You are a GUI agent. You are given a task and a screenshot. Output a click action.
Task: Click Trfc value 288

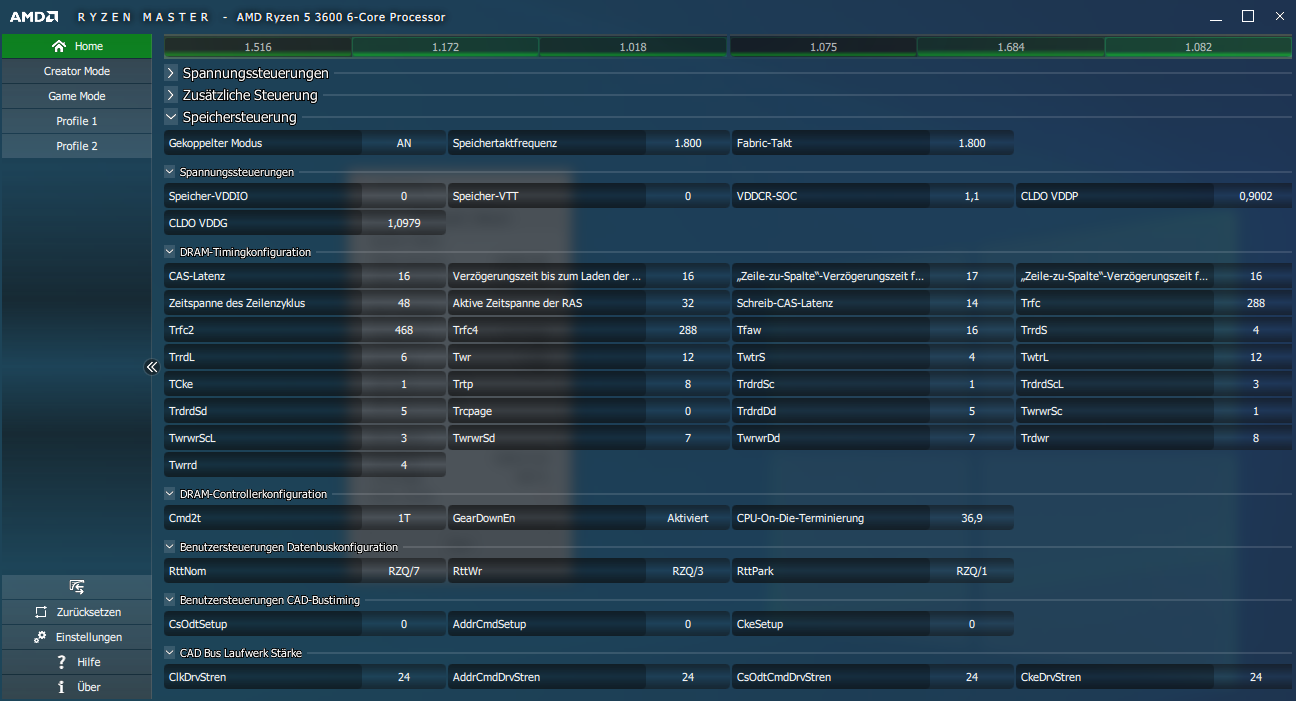coord(1256,303)
